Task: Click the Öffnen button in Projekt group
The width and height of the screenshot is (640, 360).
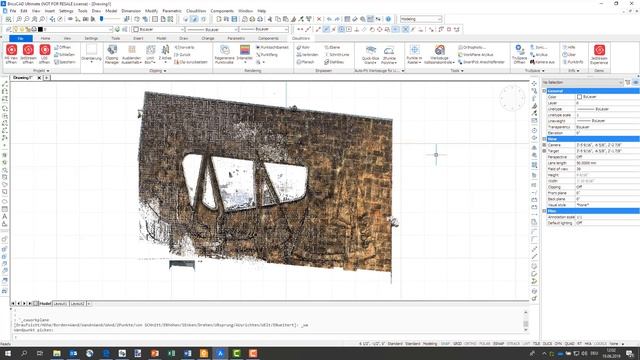Action: [x=62, y=47]
